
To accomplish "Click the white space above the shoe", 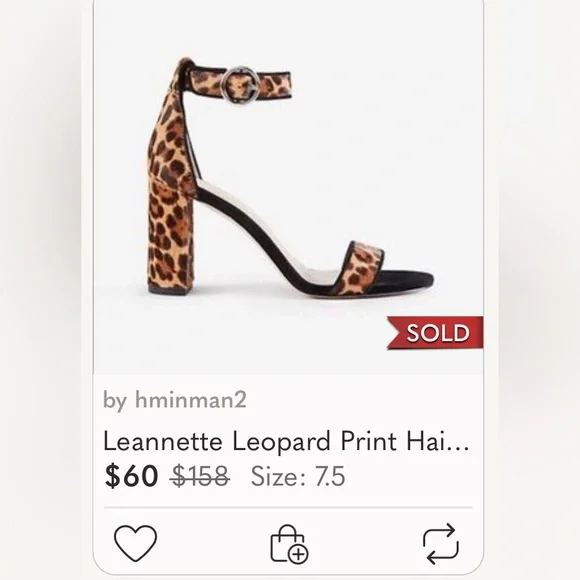I will click(289, 30).
